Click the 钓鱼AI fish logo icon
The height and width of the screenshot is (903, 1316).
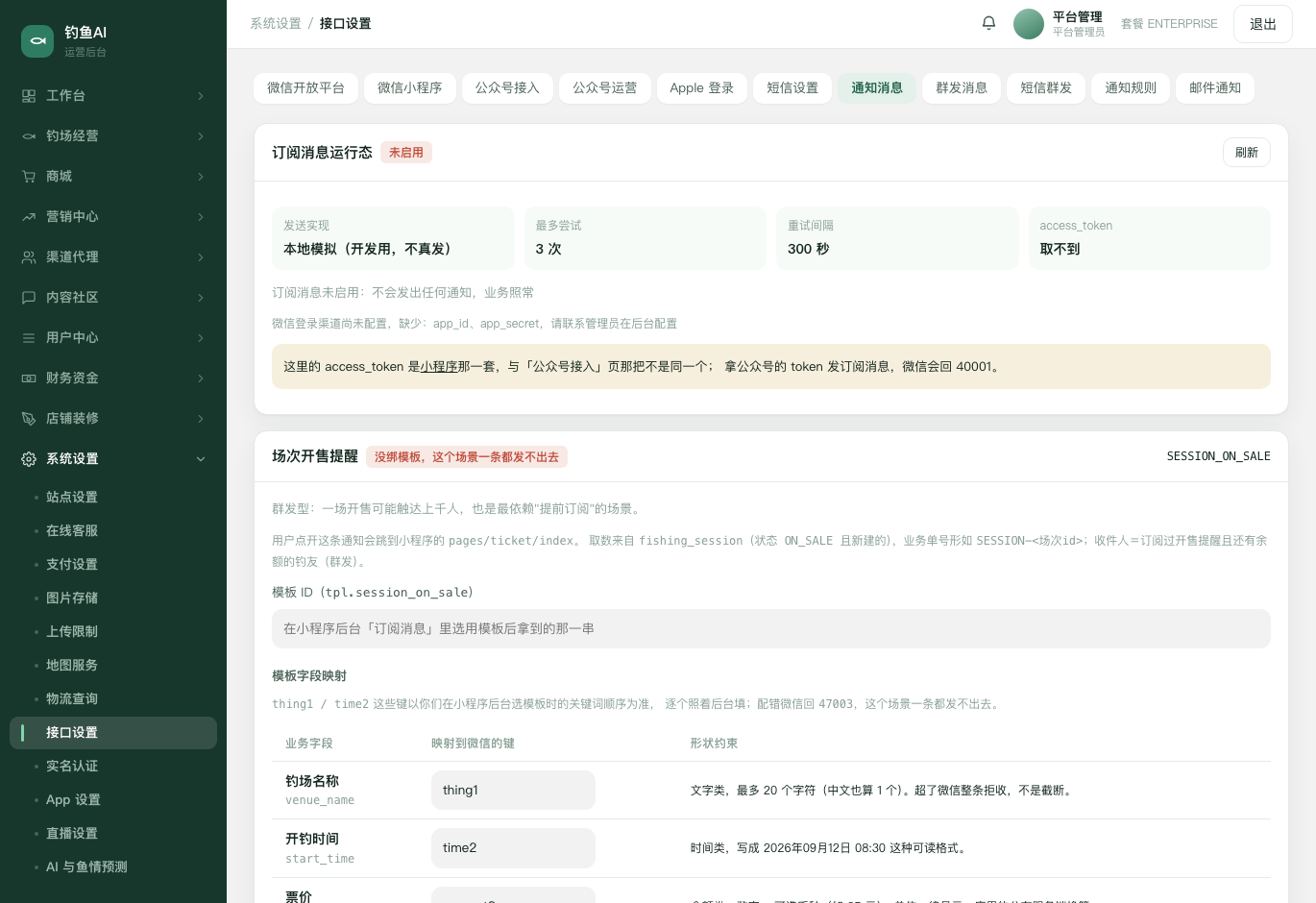[x=37, y=40]
